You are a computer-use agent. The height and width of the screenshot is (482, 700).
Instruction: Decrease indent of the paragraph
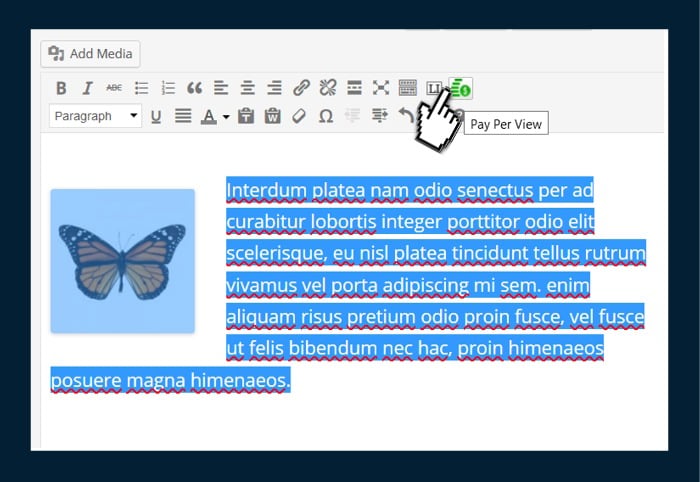click(352, 116)
